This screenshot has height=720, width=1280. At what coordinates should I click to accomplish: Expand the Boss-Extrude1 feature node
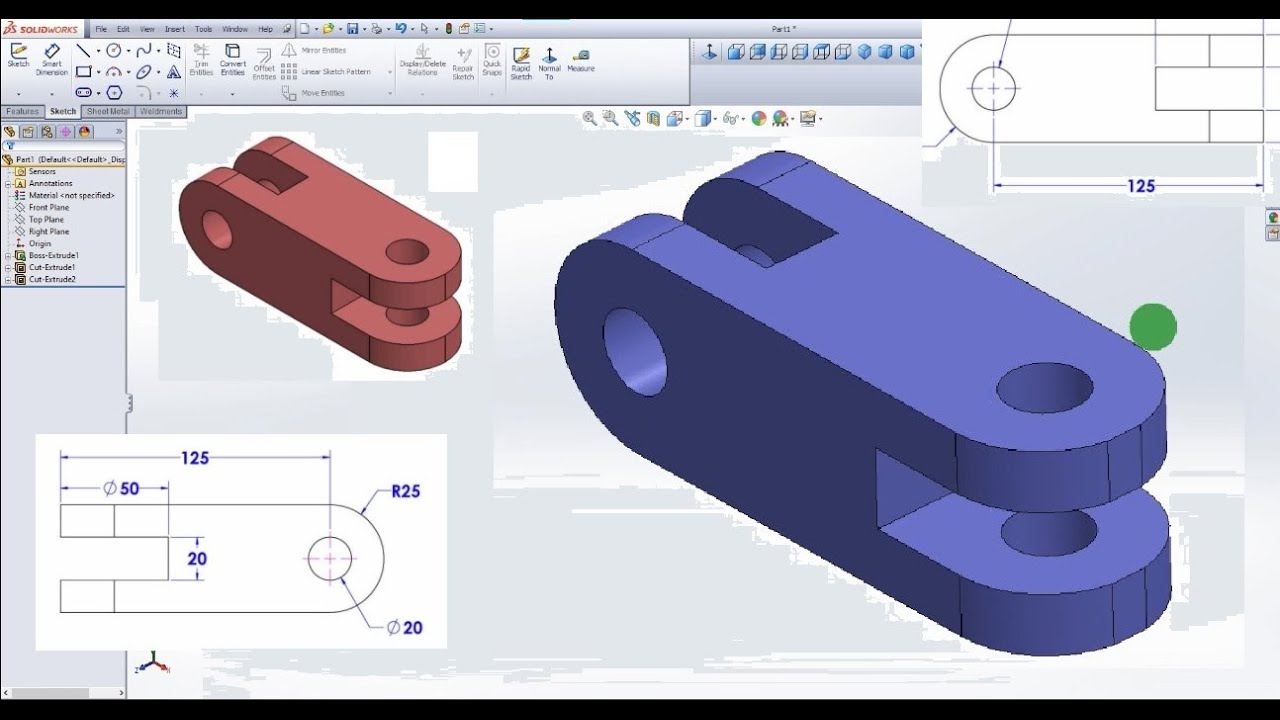coord(8,255)
